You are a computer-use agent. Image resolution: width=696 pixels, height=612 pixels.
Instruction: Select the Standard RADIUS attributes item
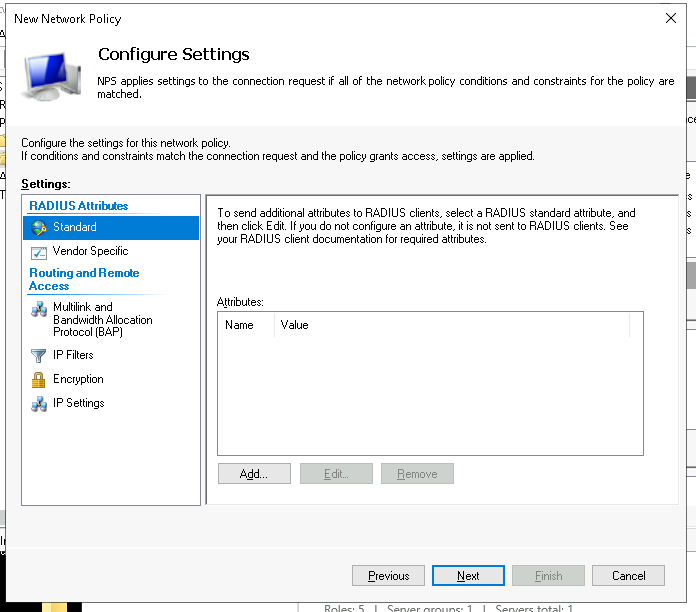click(75, 228)
